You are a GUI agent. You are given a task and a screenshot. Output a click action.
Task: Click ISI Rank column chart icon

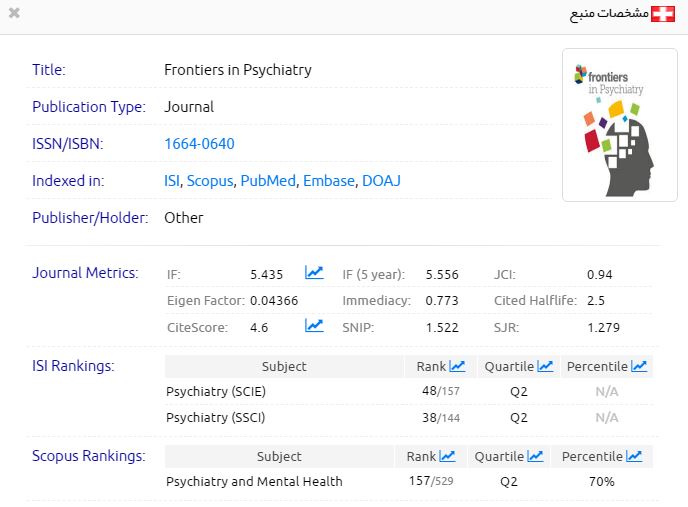[x=458, y=367]
